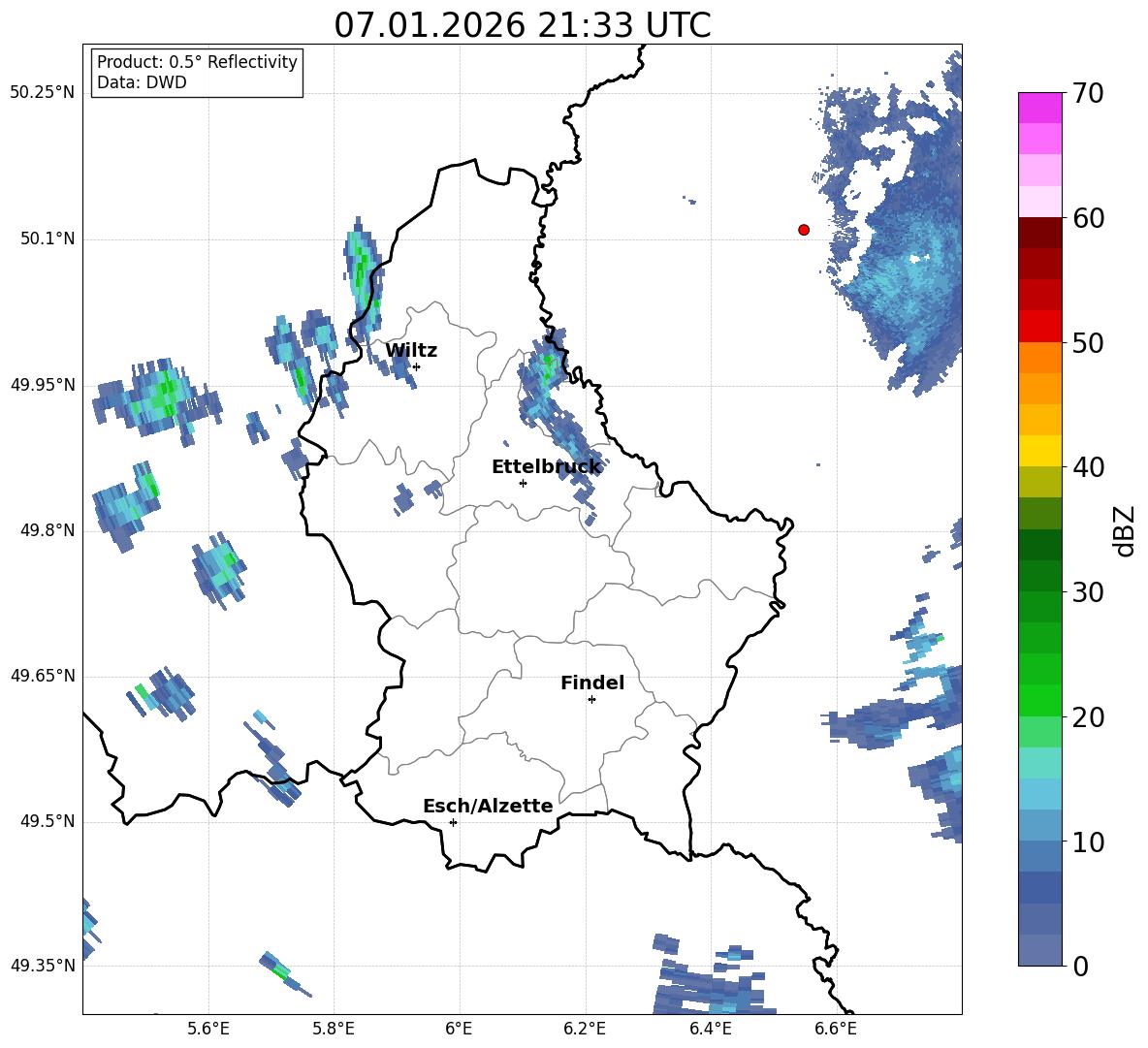
Task: Click the Ettelbruck station cross marker
Action: [x=523, y=483]
